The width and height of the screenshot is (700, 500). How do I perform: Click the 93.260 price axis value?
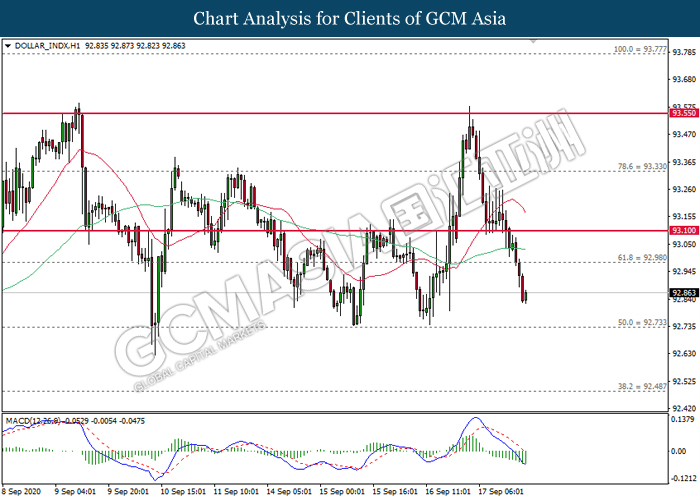[x=684, y=189]
